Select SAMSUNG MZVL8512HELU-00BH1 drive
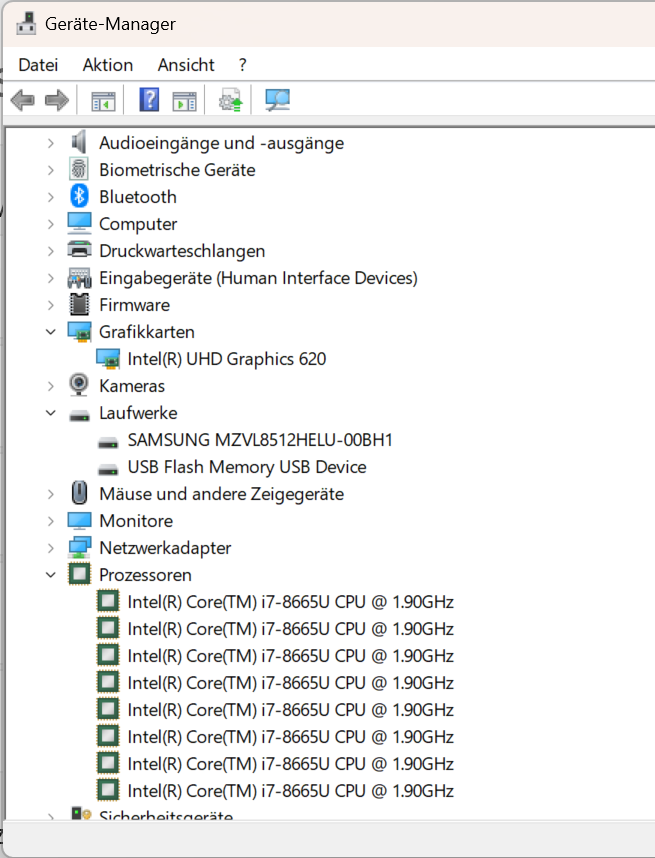 coord(260,440)
